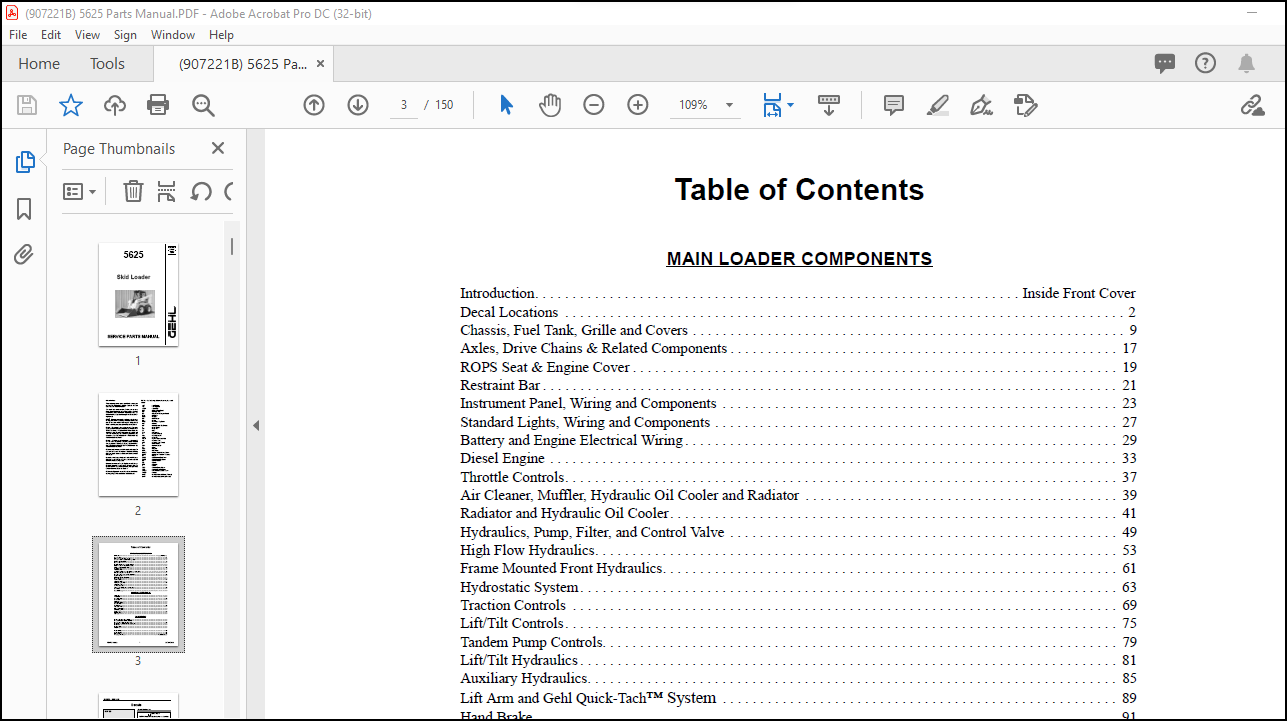This screenshot has height=721, width=1287.
Task: Open the Attachments paperclip panel
Action: [x=25, y=255]
